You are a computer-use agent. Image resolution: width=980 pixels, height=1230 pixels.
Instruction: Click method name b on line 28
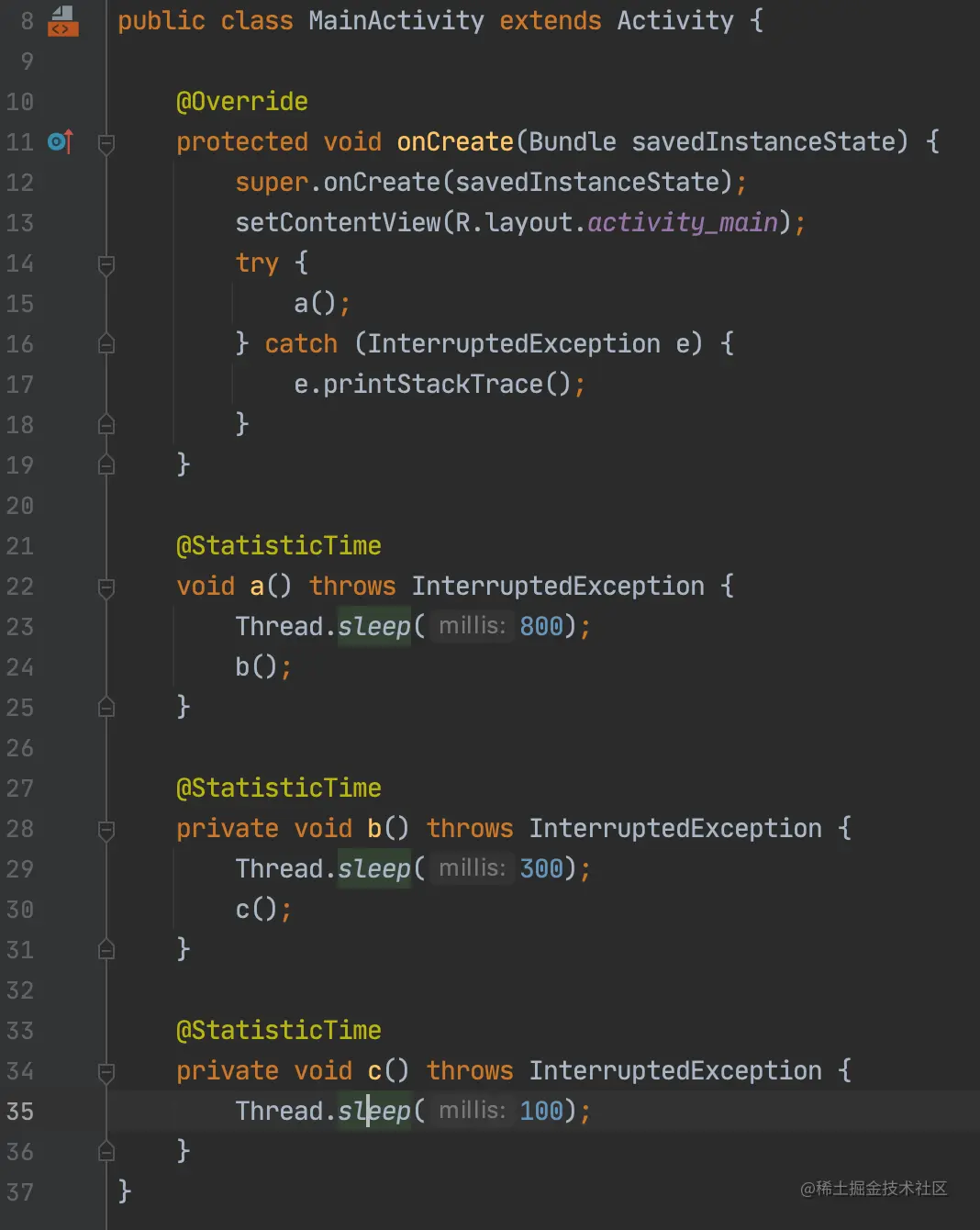[374, 828]
